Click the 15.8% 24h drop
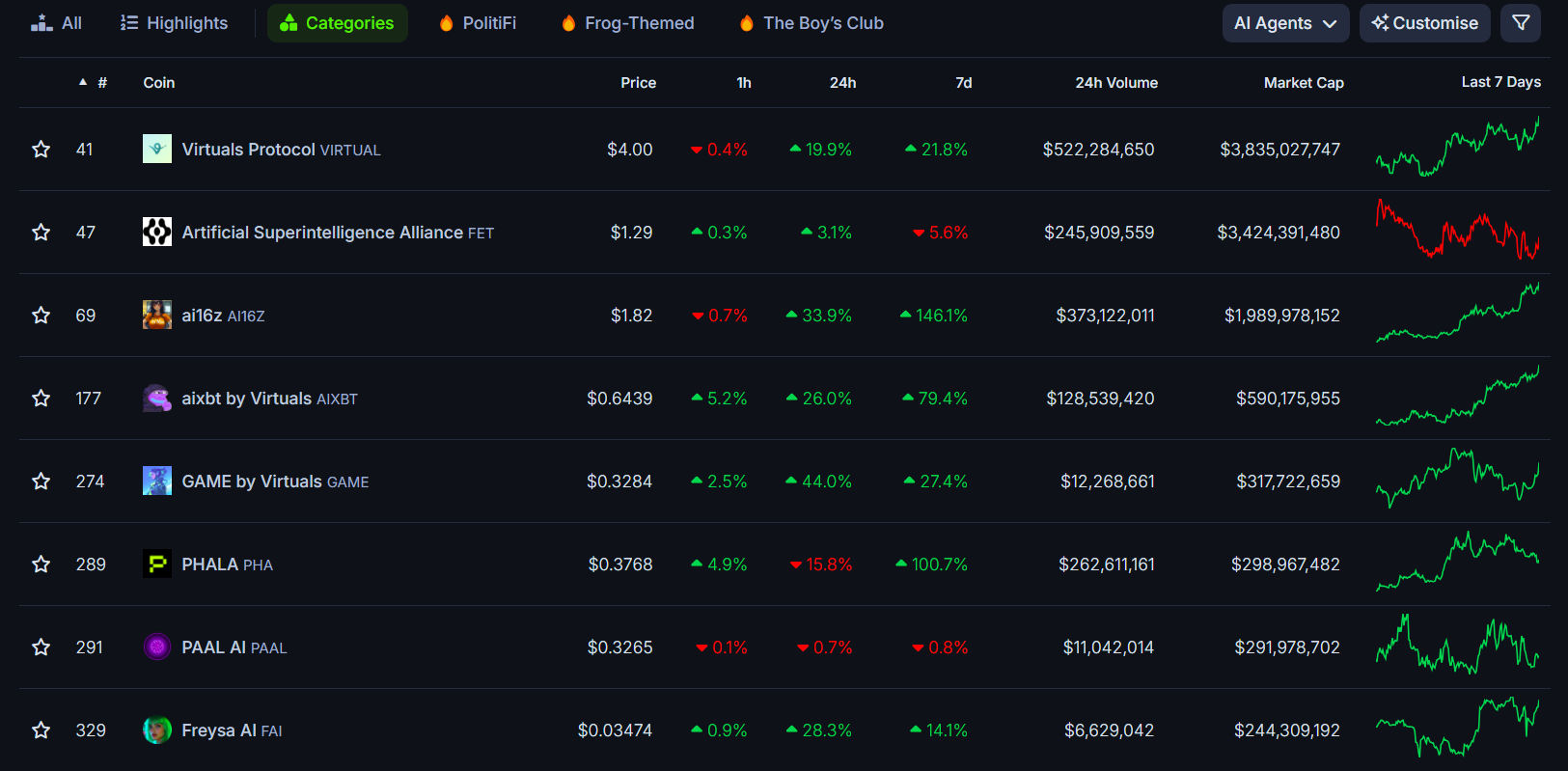1568x771 pixels. click(821, 564)
